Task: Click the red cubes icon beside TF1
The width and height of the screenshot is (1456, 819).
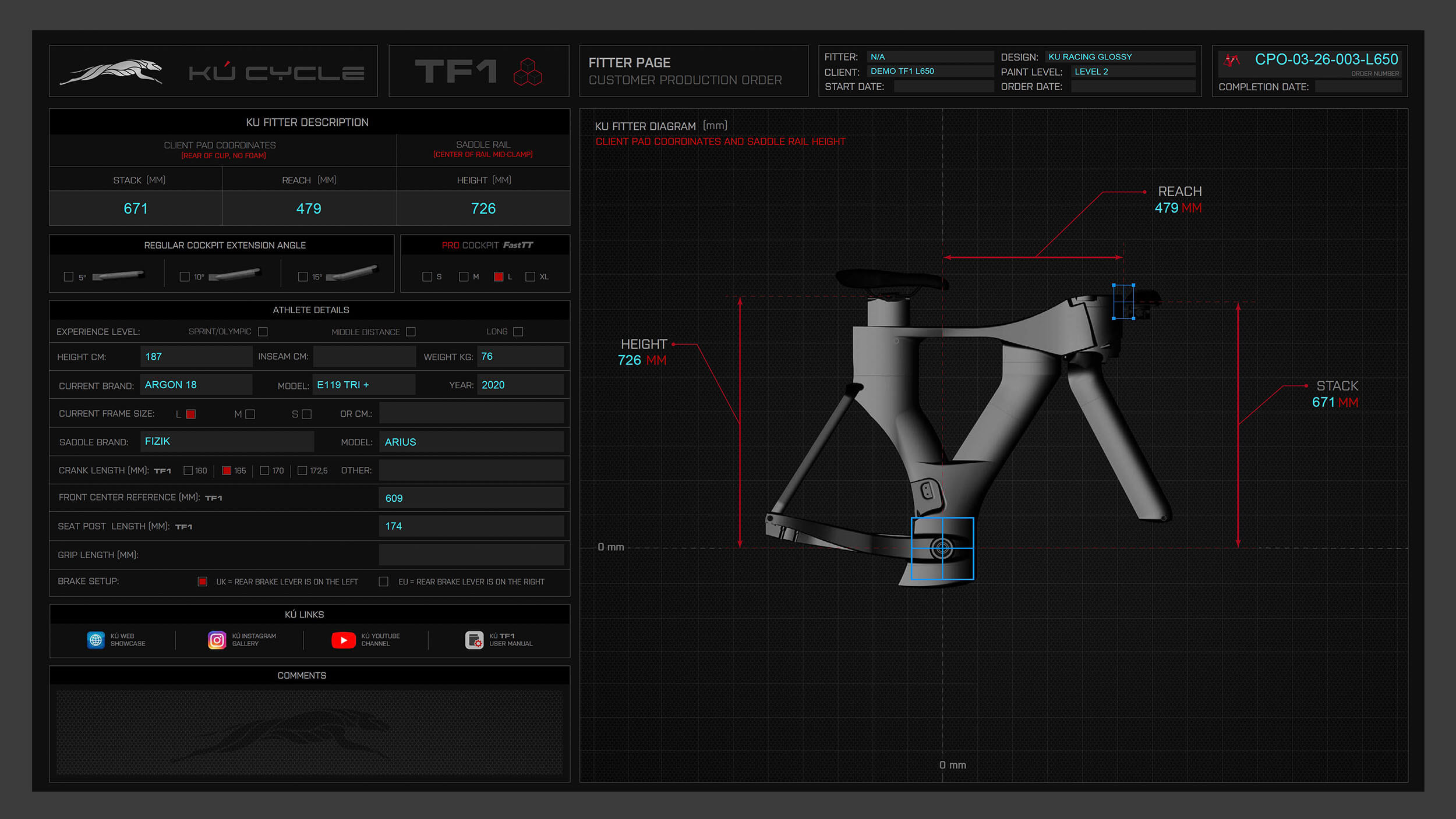Action: pos(528,72)
